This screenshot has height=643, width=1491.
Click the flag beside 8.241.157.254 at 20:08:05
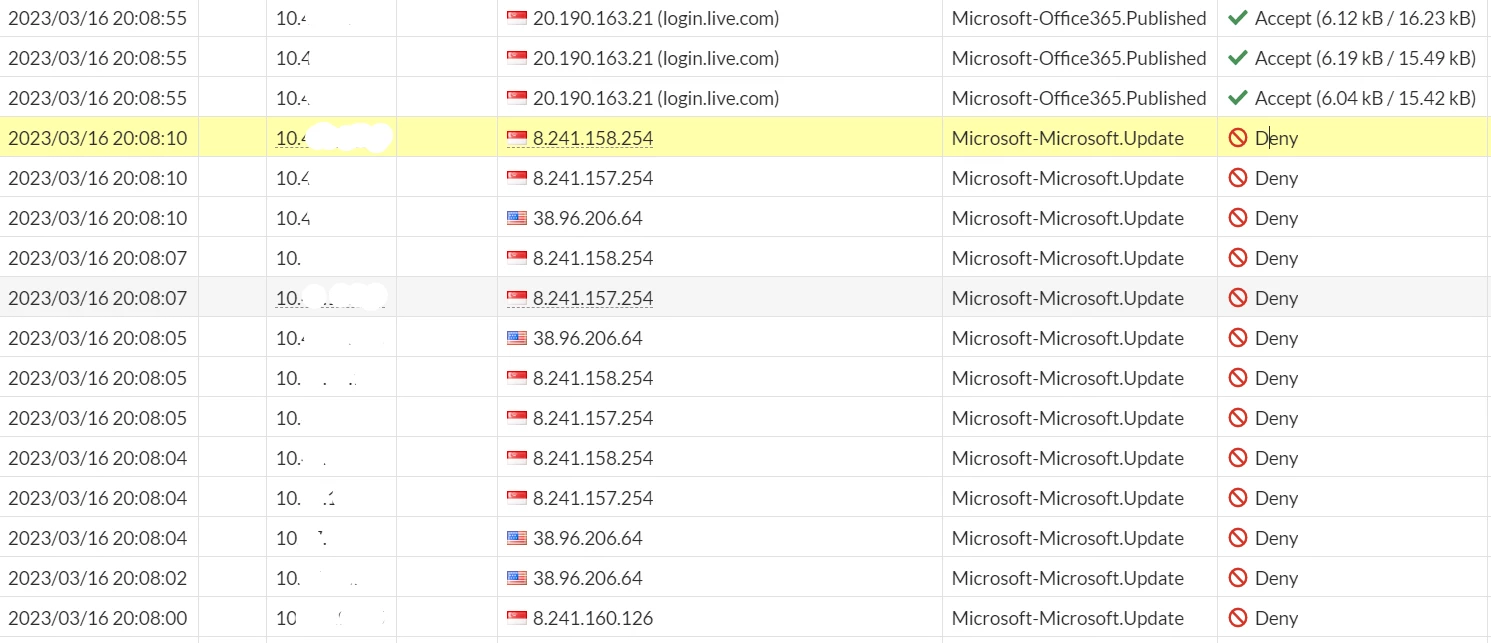pos(517,418)
